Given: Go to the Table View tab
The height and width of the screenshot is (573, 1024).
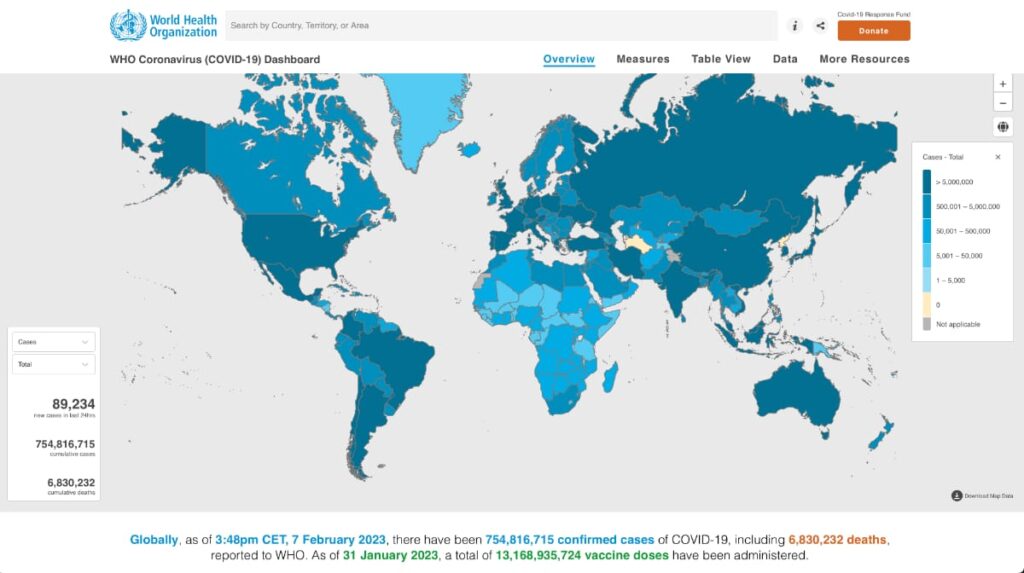Looking at the screenshot, I should (x=721, y=59).
